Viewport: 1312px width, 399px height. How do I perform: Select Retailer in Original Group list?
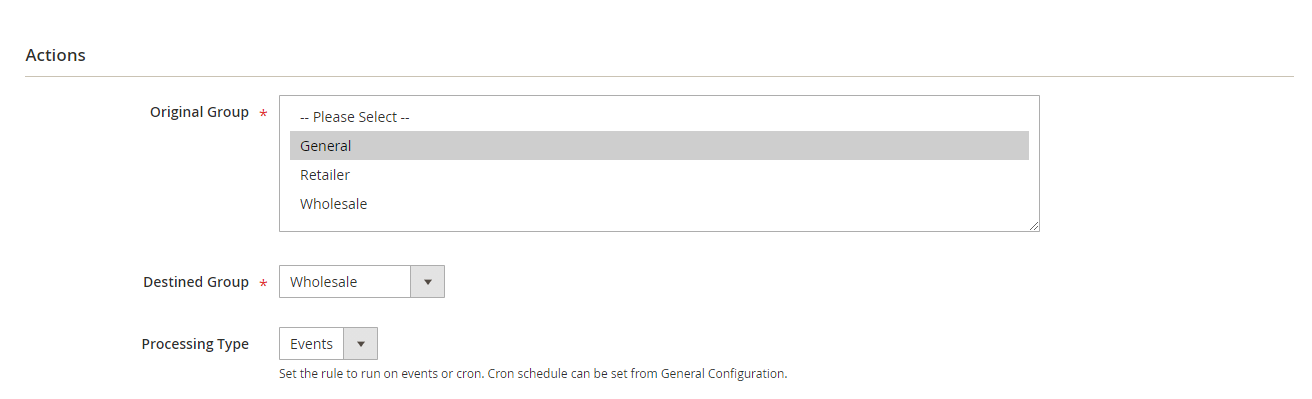659,175
